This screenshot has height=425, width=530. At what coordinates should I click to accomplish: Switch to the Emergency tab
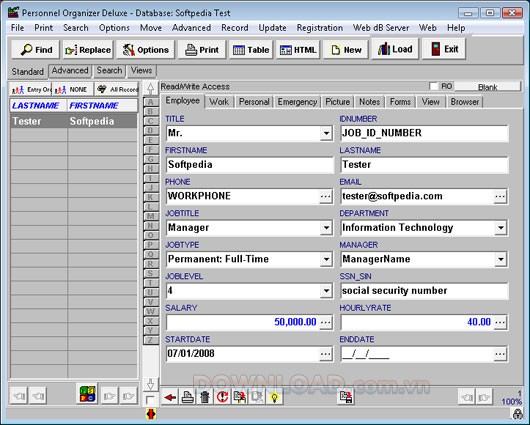[297, 102]
